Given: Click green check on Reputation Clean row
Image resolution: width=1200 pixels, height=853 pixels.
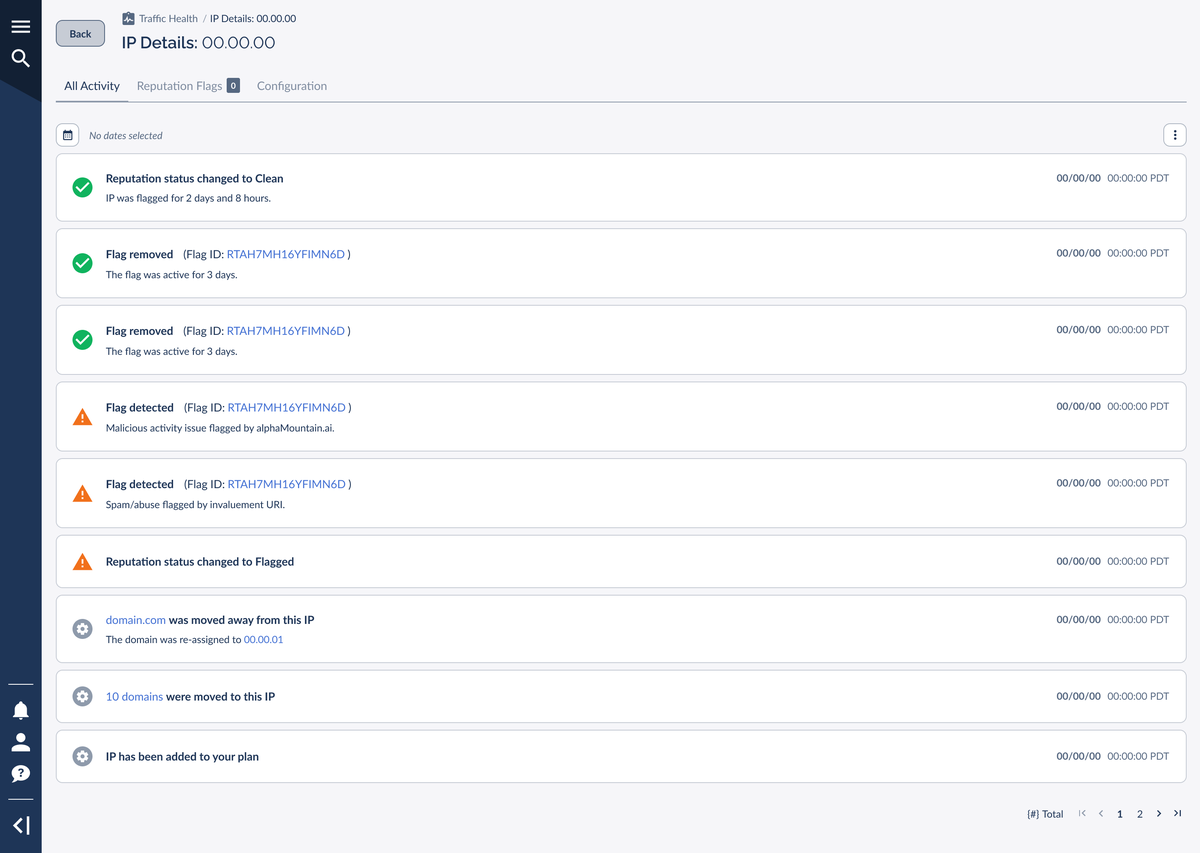Looking at the screenshot, I should pos(83,187).
